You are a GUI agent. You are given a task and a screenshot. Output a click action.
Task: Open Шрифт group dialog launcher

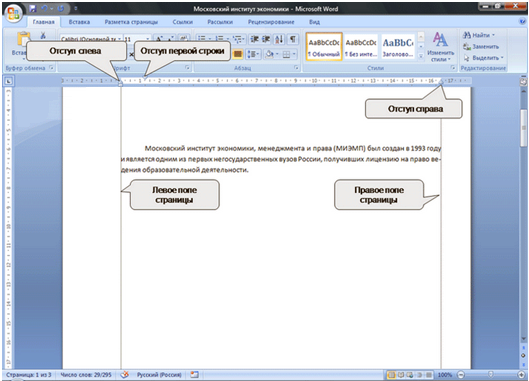pos(188,68)
